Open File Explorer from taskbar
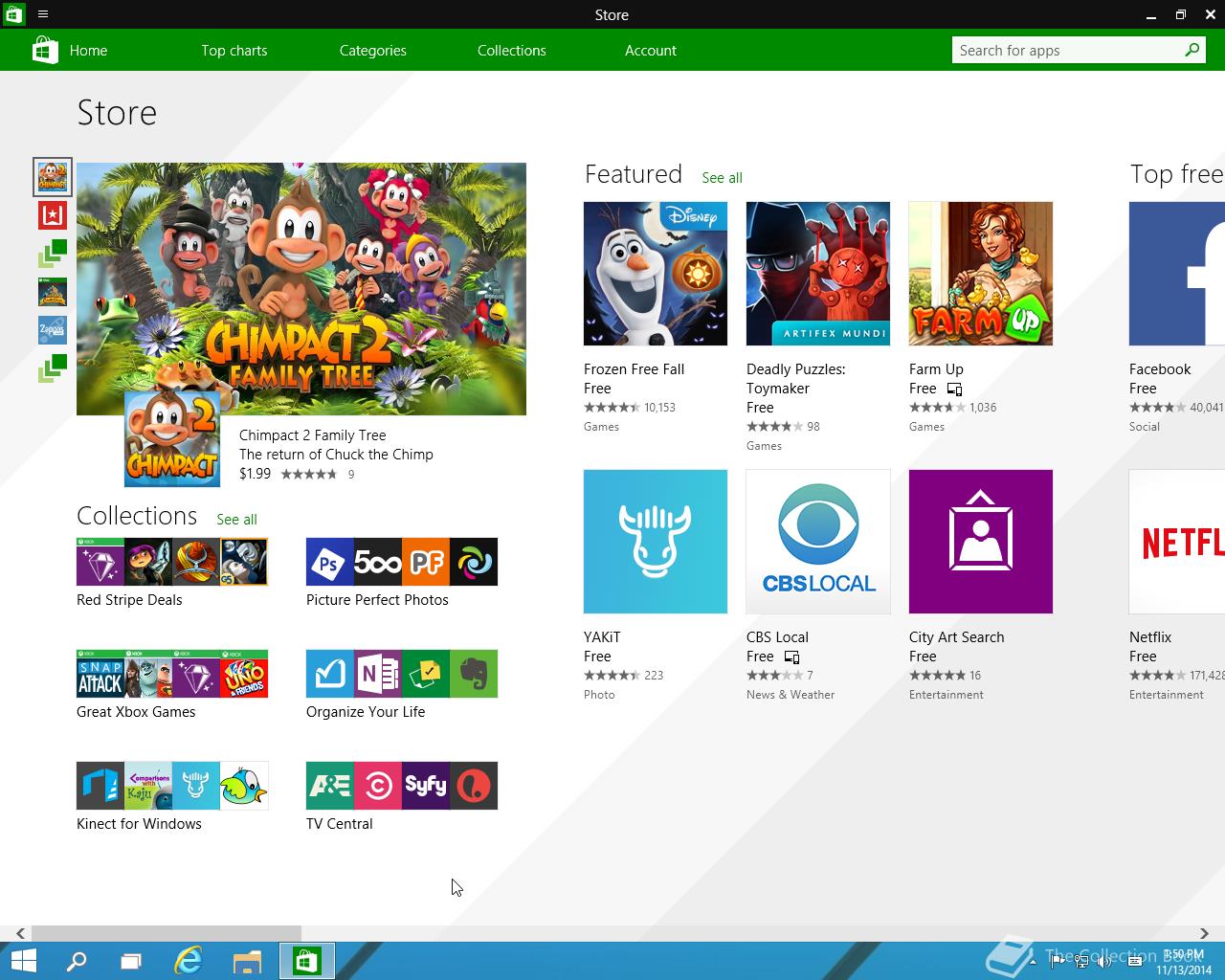The image size is (1225, 980). [247, 961]
